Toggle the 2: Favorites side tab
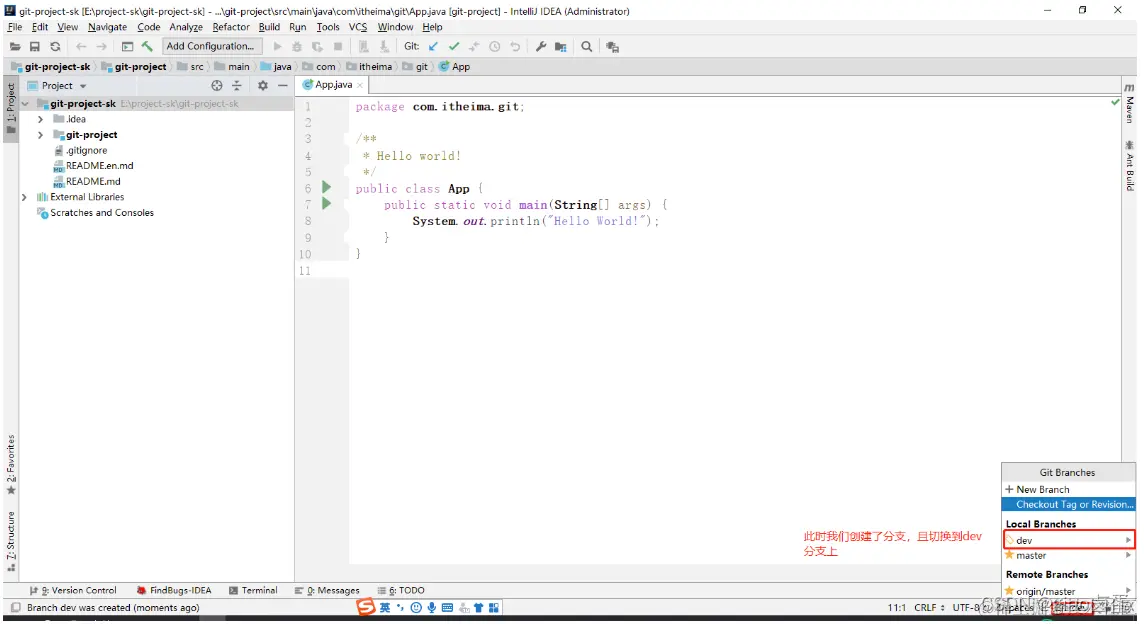The height and width of the screenshot is (624, 1144). (x=11, y=465)
